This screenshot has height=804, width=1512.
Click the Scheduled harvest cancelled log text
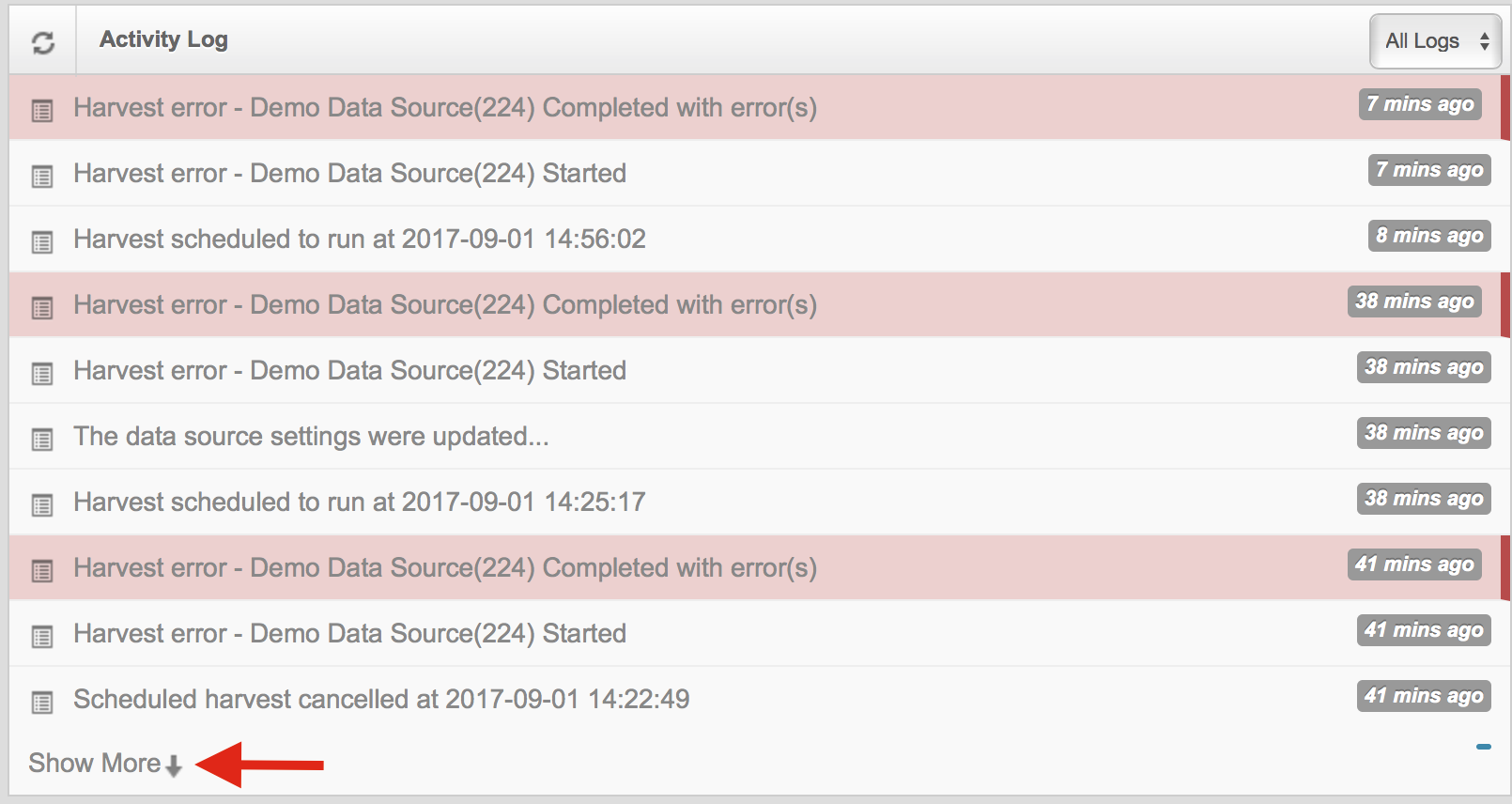tap(381, 700)
